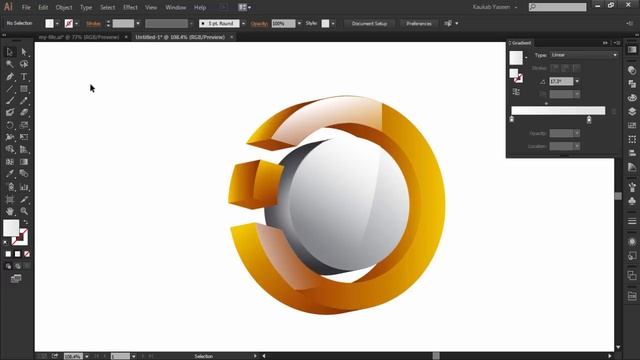
Task: Select the Direct Selection tool
Action: [x=24, y=52]
